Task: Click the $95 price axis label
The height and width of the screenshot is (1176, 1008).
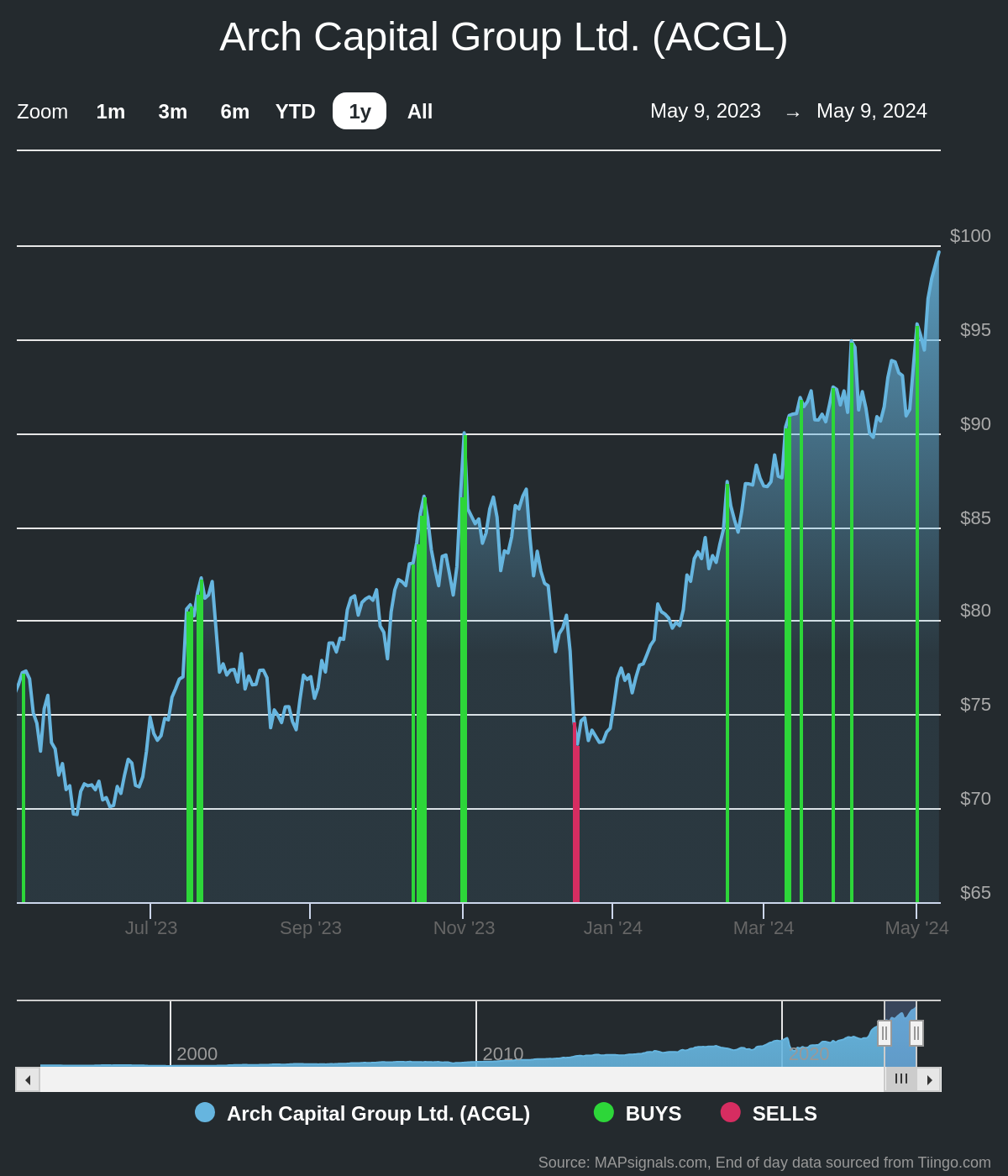Action: [x=975, y=330]
